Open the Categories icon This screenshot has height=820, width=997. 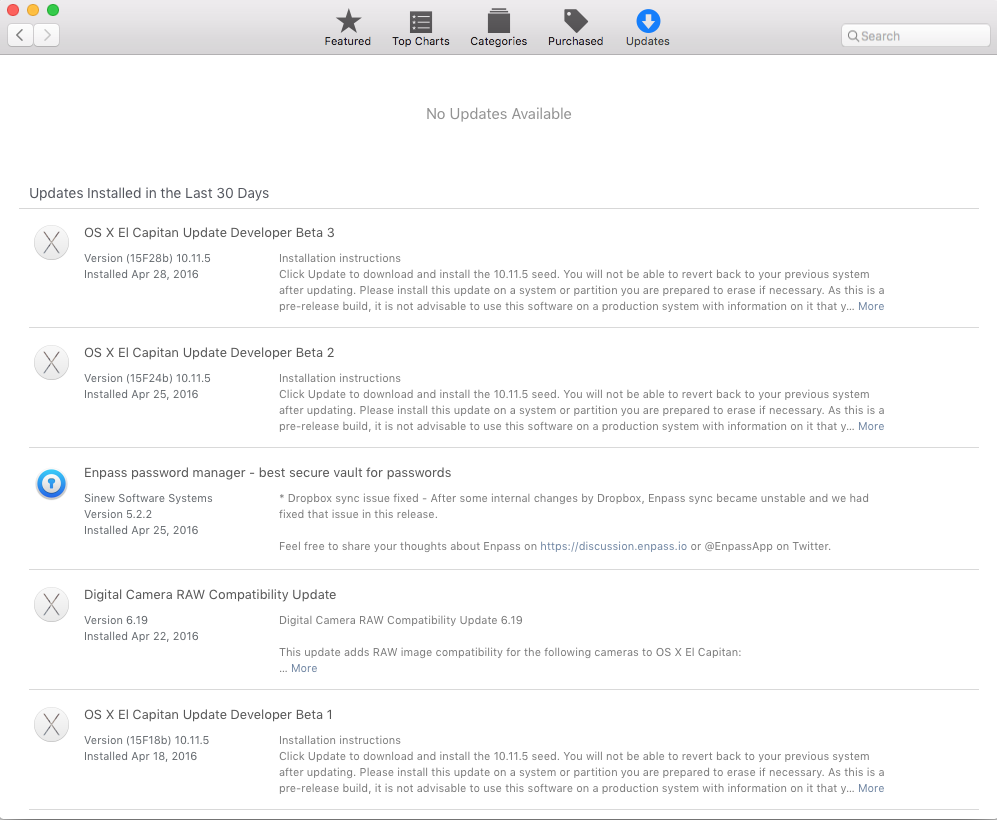coord(498,20)
